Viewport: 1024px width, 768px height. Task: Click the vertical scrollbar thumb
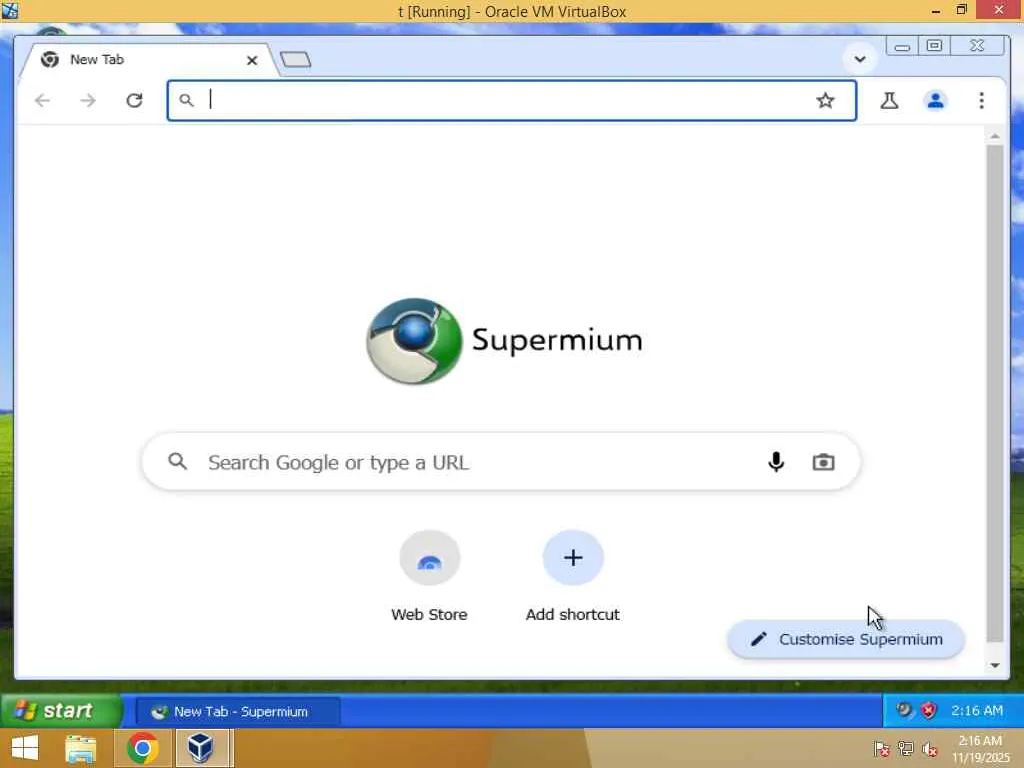pyautogui.click(x=995, y=394)
